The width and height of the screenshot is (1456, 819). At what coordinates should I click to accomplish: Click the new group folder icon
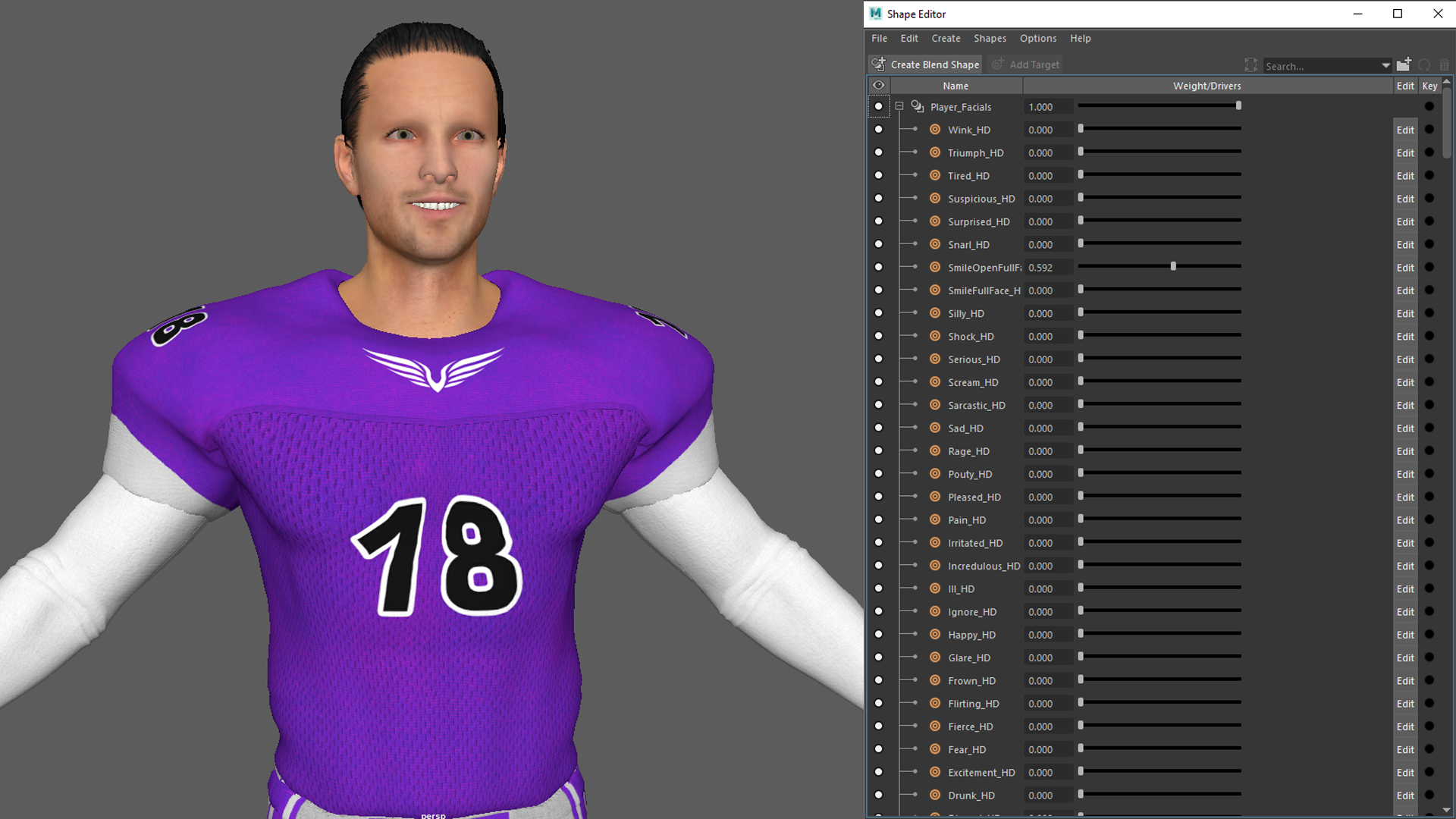click(x=1404, y=64)
